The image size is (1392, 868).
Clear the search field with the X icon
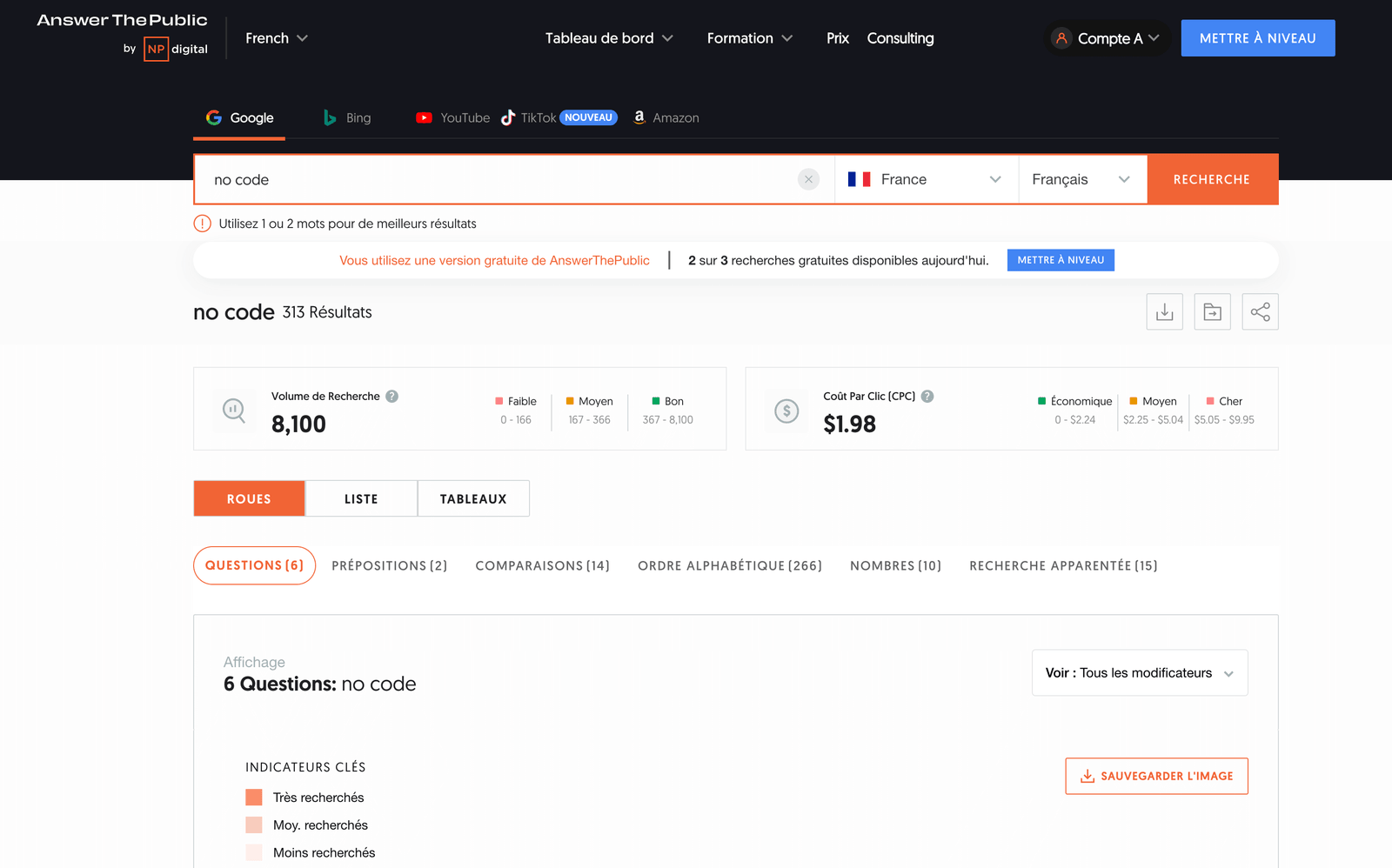808,179
